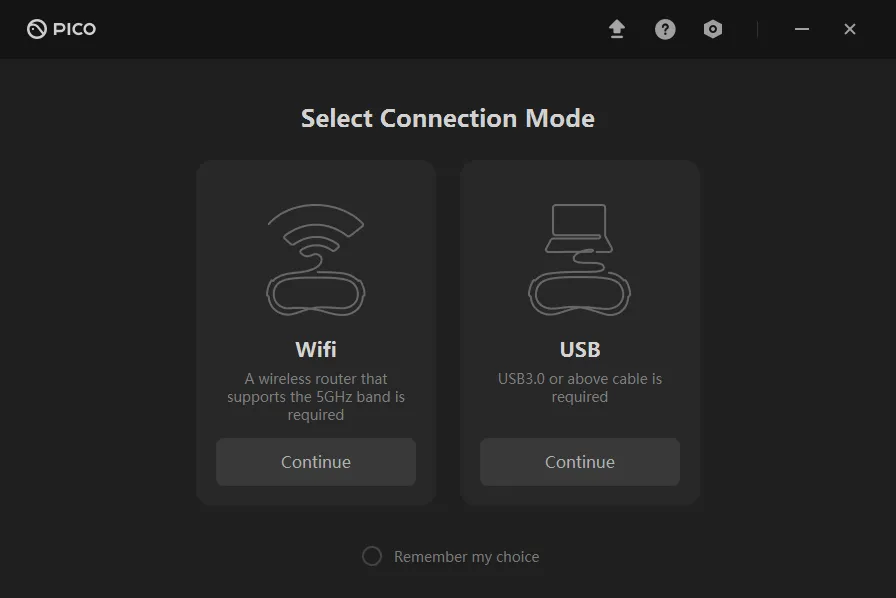
Task: Click the PICO logo
Action: point(60,29)
